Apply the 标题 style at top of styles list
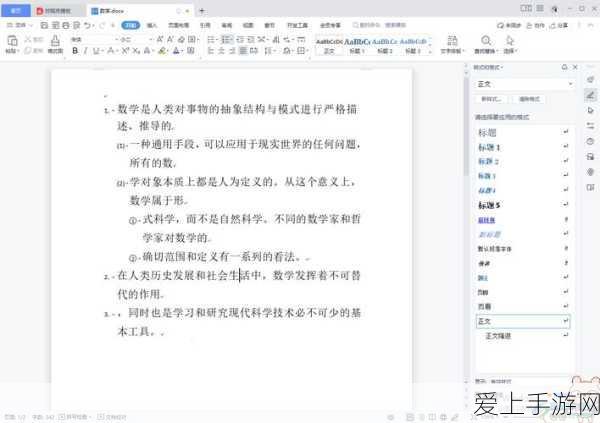This screenshot has height=423, width=600. point(523,133)
